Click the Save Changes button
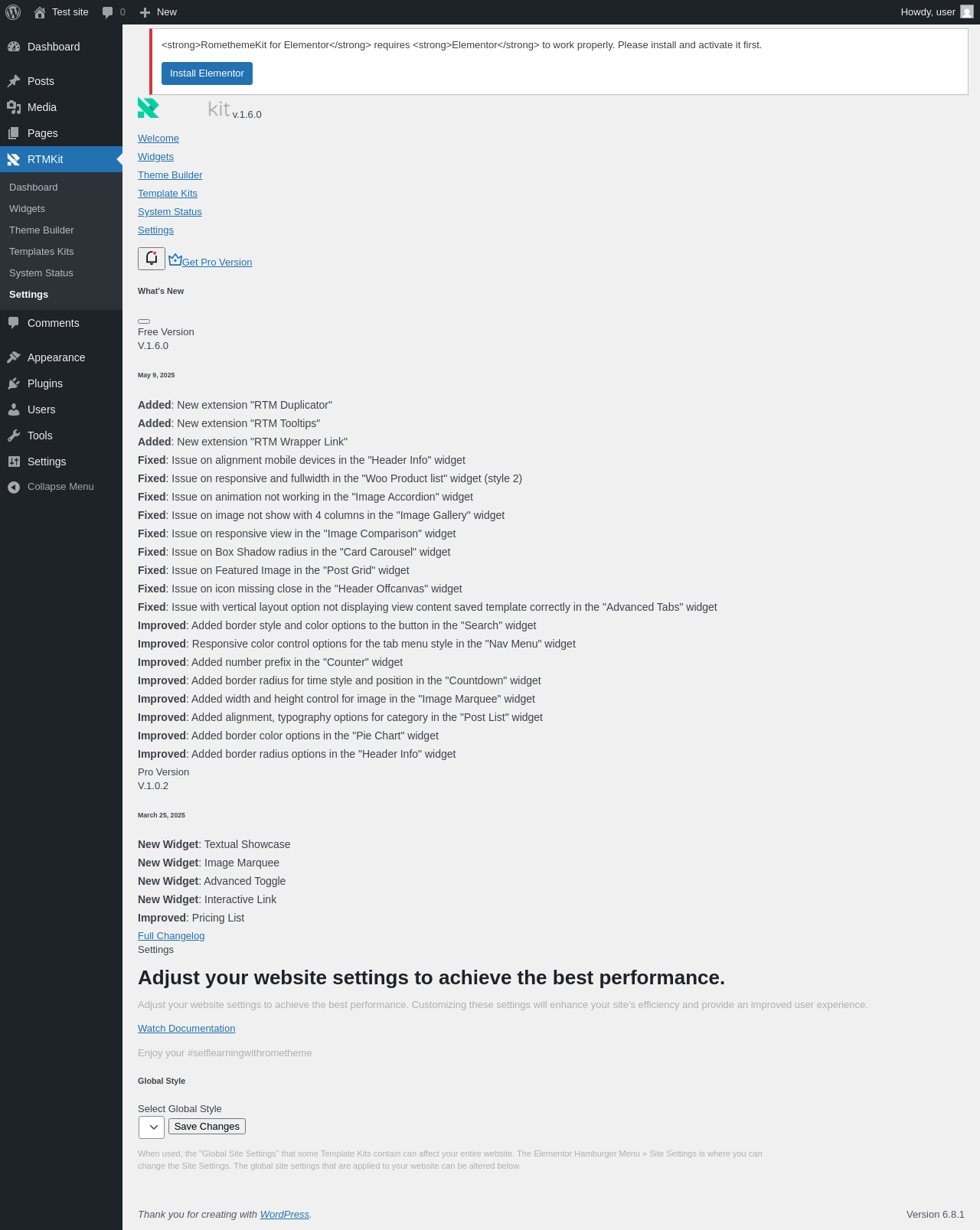The width and height of the screenshot is (980, 1230). click(207, 1127)
